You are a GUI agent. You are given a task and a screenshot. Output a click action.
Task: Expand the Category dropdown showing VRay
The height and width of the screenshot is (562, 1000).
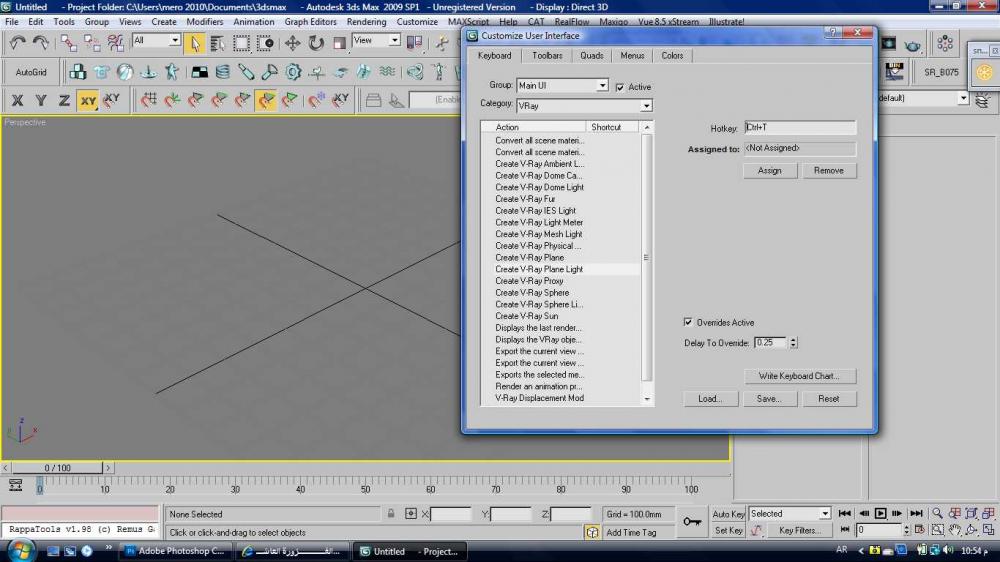coord(584,105)
